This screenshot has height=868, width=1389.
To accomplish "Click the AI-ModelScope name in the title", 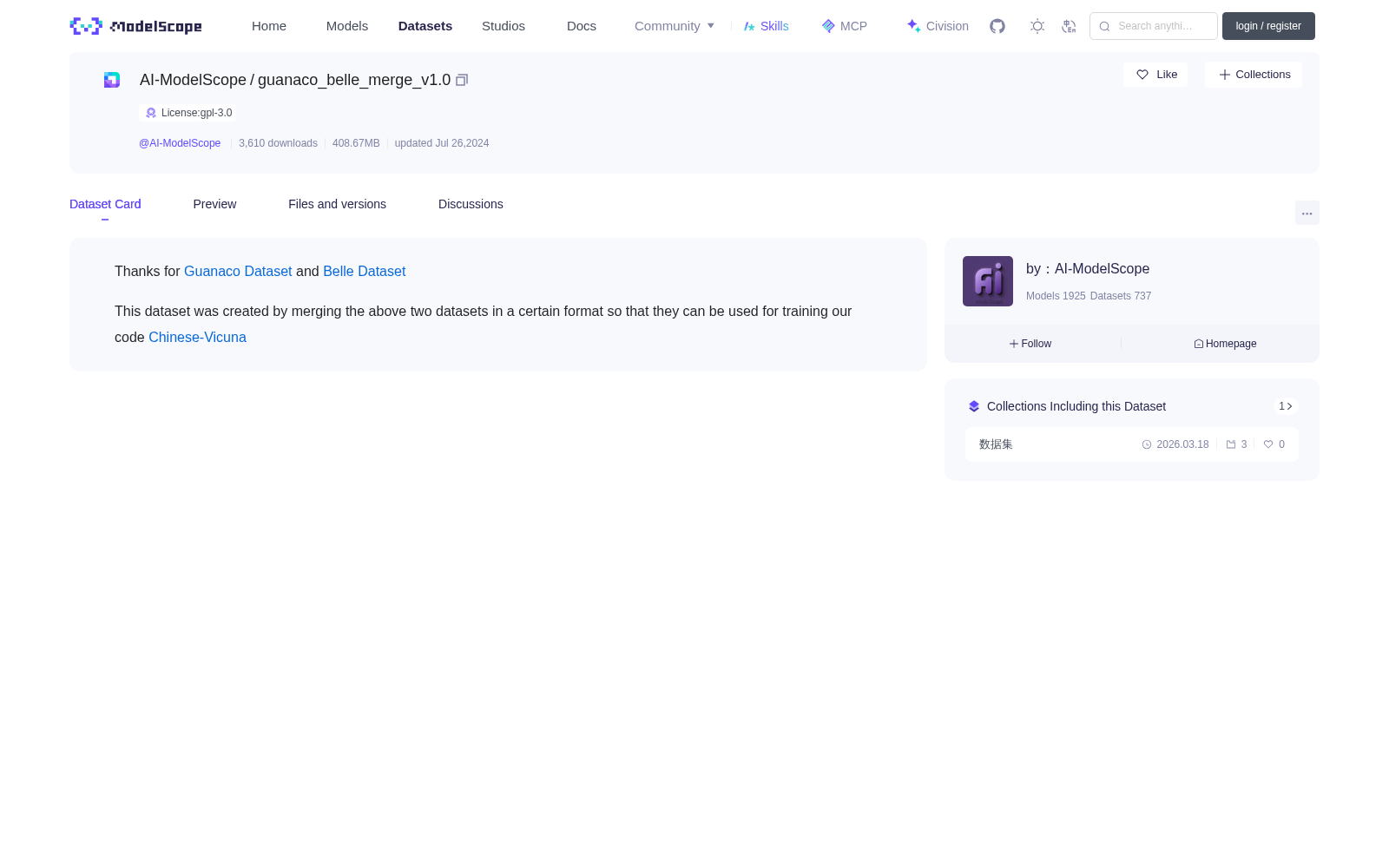I will [x=193, y=80].
